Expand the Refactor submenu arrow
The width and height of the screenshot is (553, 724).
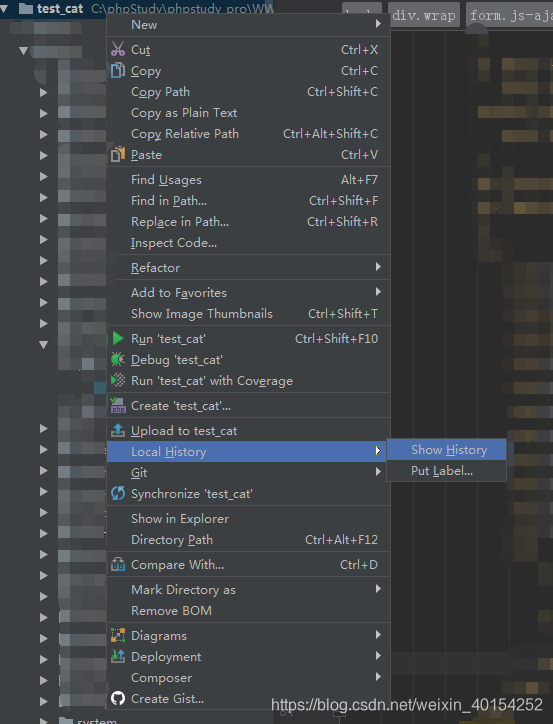click(x=378, y=267)
